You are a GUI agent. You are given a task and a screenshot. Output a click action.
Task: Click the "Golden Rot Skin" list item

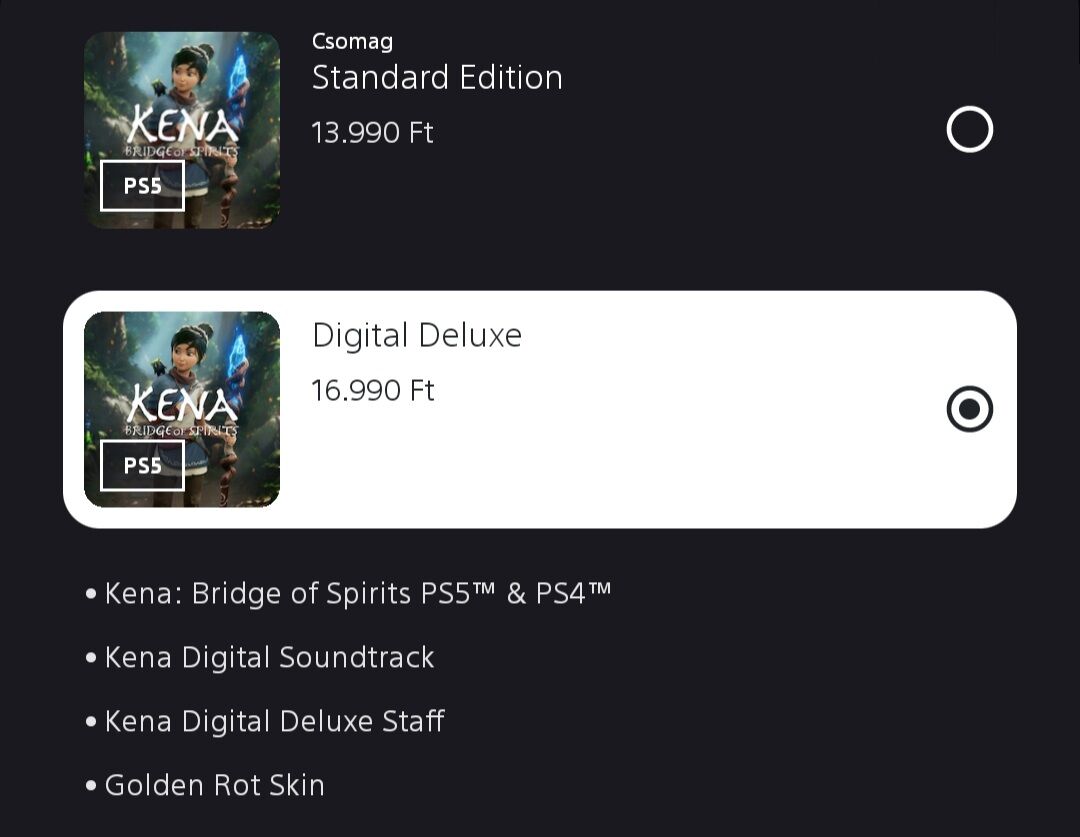coord(214,785)
